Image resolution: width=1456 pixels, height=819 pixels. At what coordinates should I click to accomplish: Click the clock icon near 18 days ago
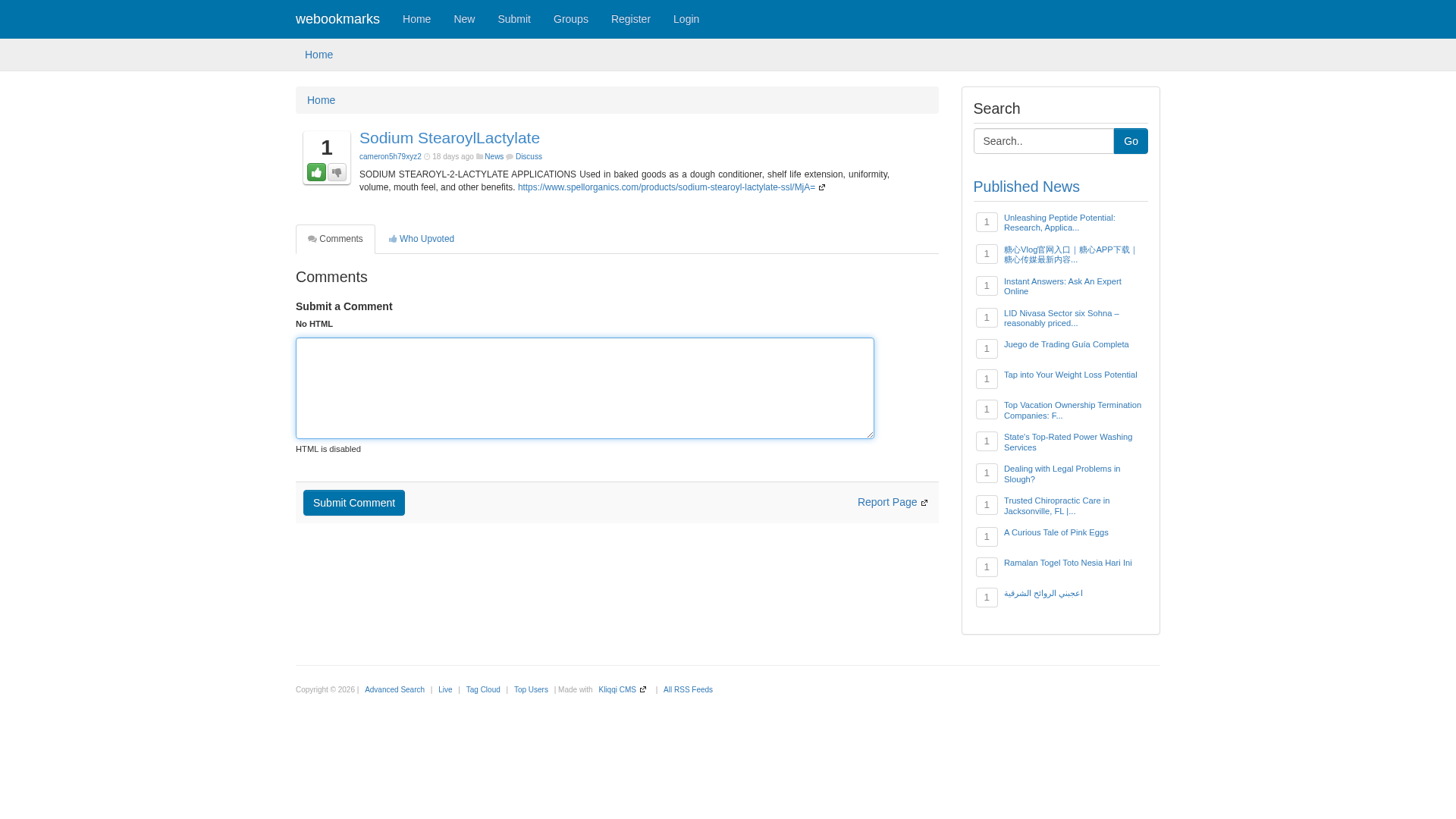pyautogui.click(x=426, y=156)
